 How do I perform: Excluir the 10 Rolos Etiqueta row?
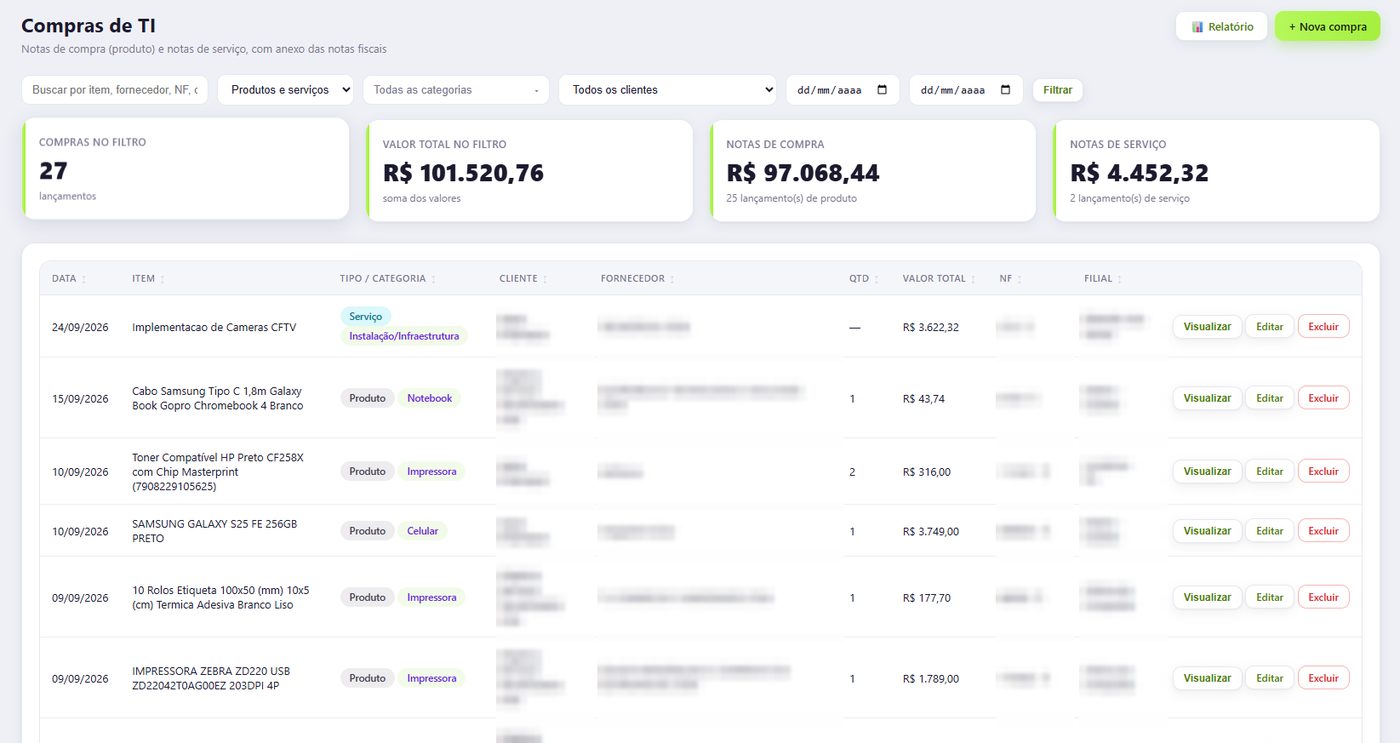click(x=1323, y=597)
